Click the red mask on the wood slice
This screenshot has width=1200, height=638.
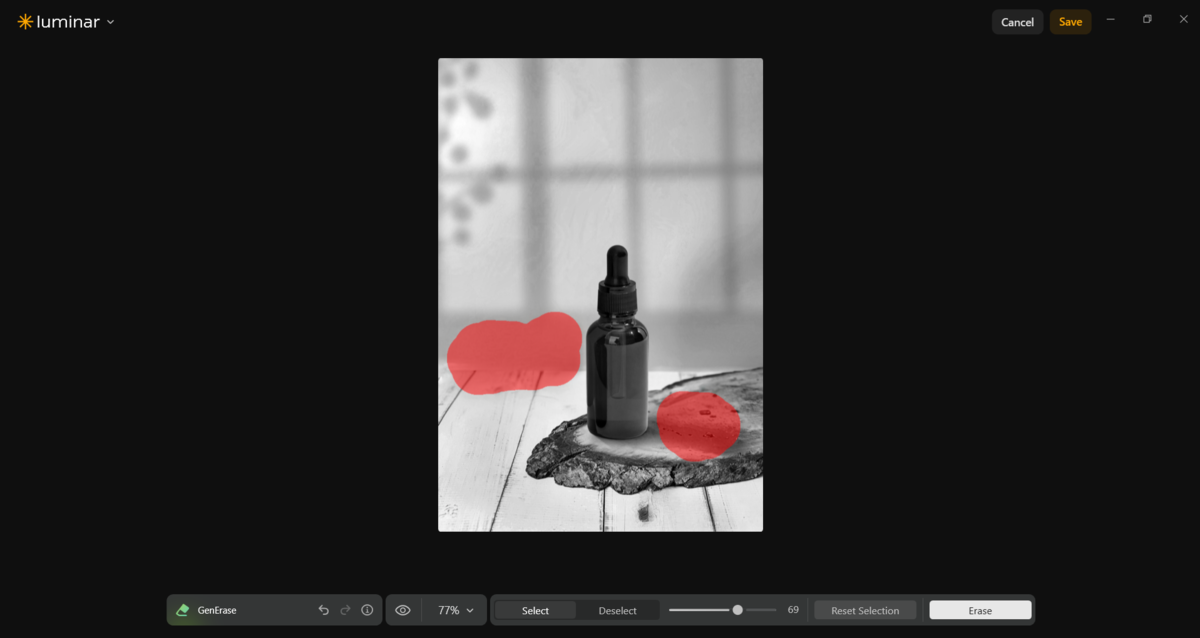698,426
